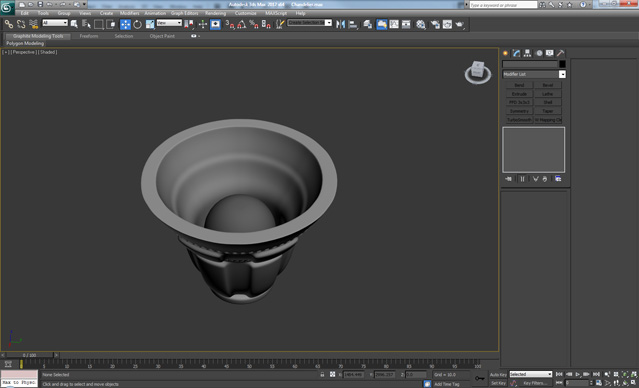Click the time slider at 0 / 100
Image resolution: width=639 pixels, height=388 pixels.
click(29, 355)
